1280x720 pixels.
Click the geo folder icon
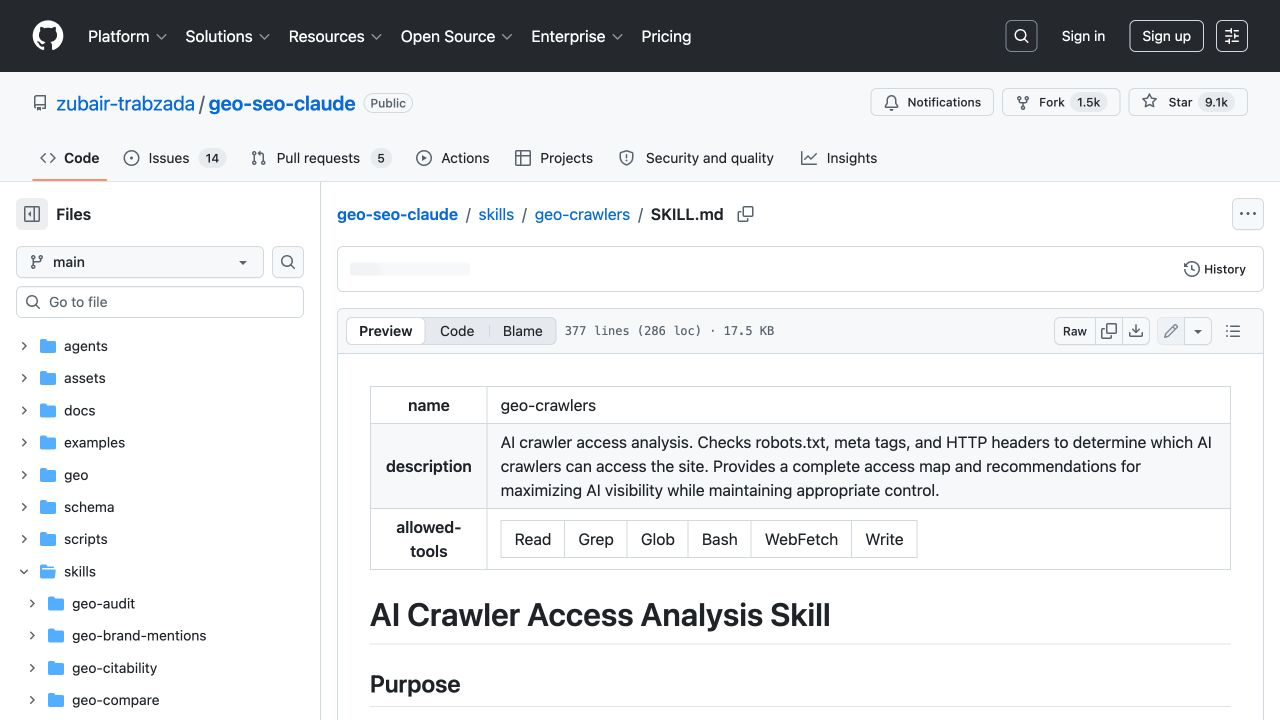tap(48, 475)
